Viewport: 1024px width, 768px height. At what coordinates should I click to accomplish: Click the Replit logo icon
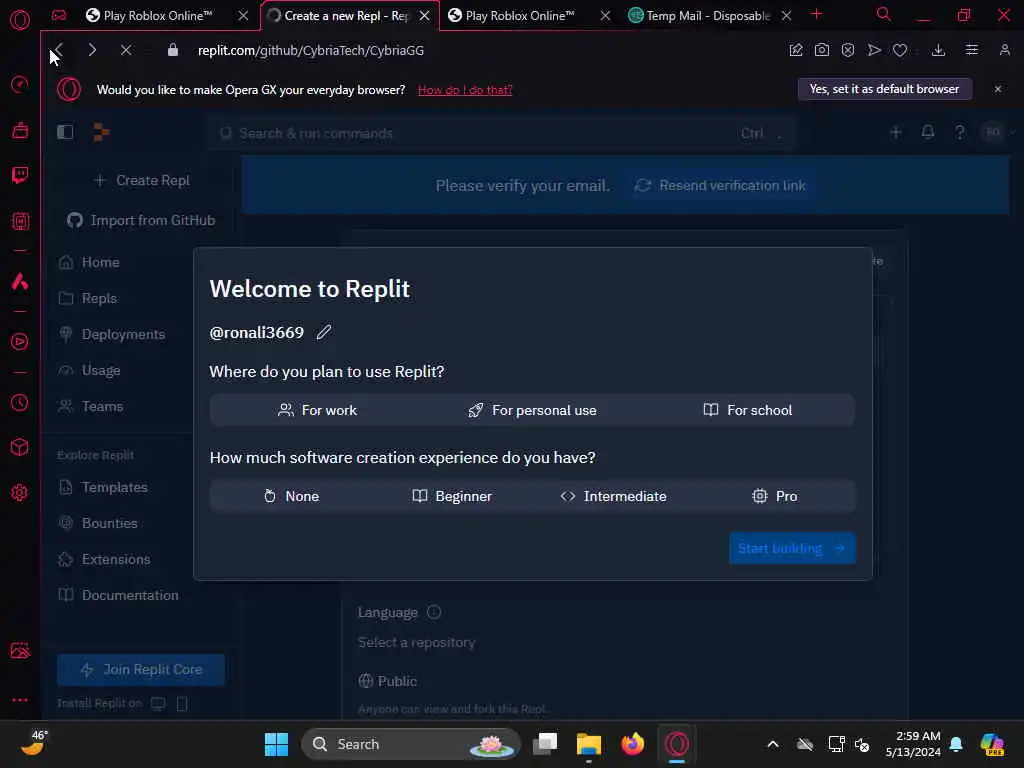click(x=101, y=133)
